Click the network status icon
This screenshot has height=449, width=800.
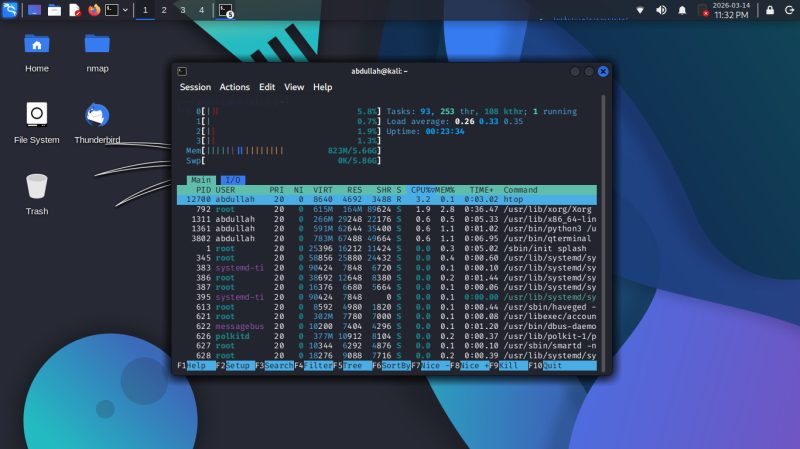[640, 10]
